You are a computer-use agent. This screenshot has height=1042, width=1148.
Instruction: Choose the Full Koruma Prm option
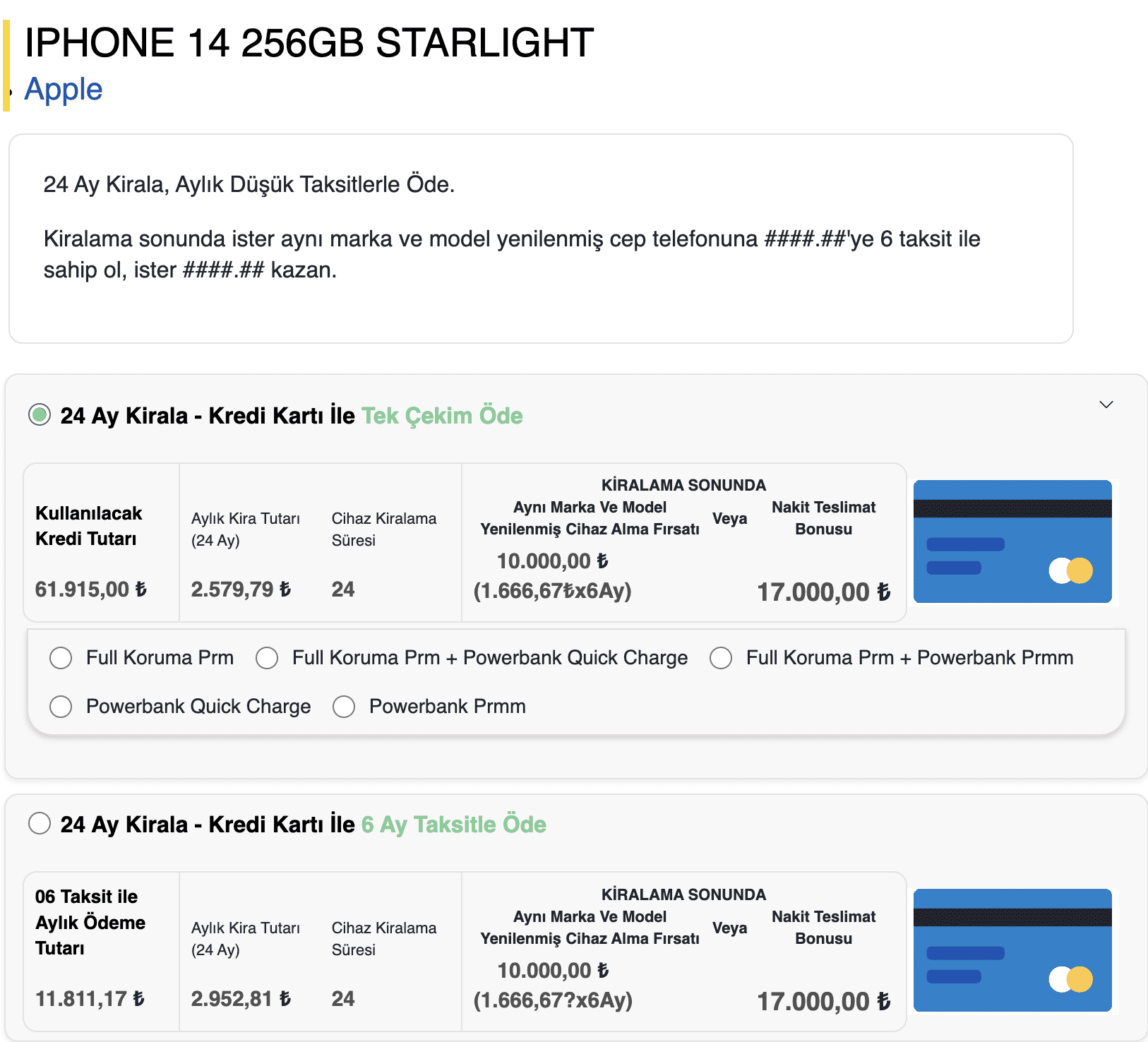point(61,658)
